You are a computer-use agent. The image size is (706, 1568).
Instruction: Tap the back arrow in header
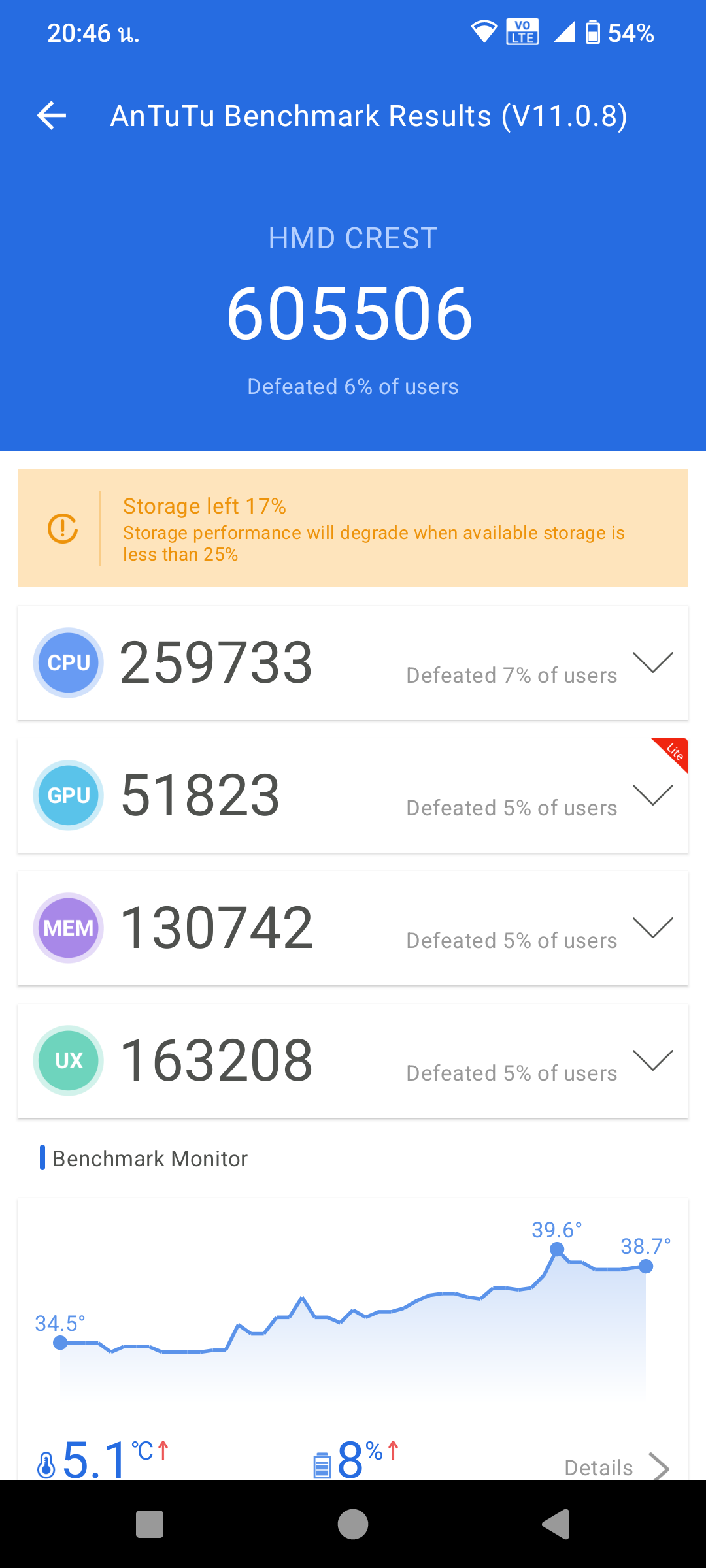(x=52, y=116)
